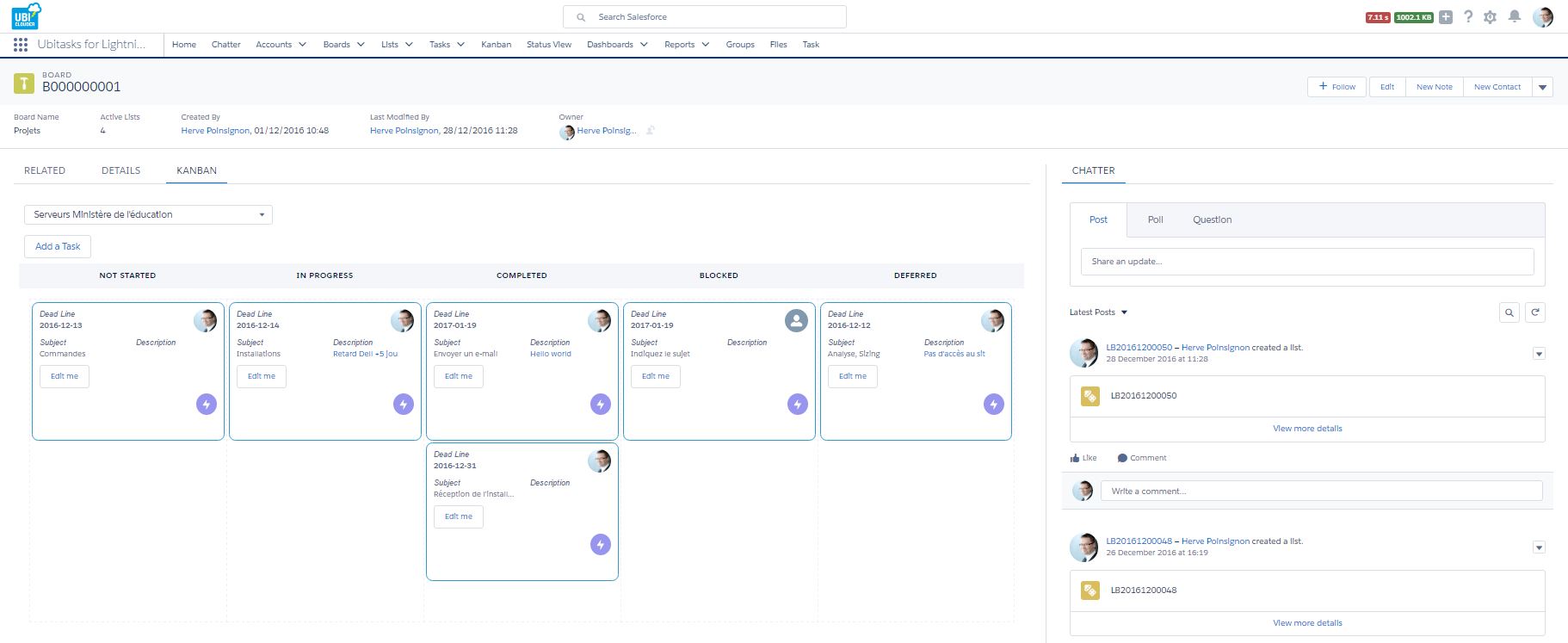Screen dimensions: 1568x643
Task: Click the avatar on the Commandes card
Action: pos(206,321)
